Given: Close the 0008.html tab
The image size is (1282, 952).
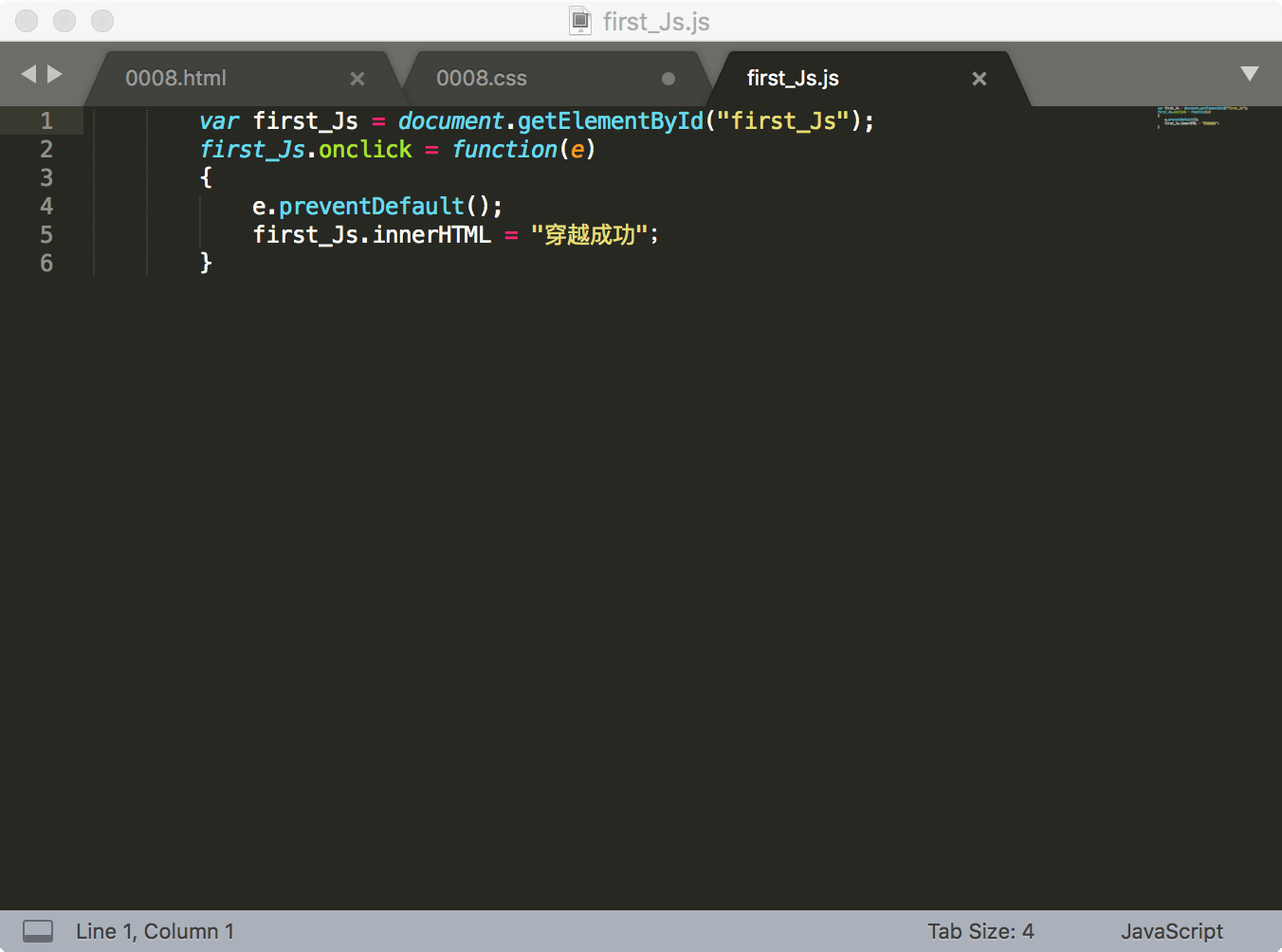Looking at the screenshot, I should [x=357, y=79].
